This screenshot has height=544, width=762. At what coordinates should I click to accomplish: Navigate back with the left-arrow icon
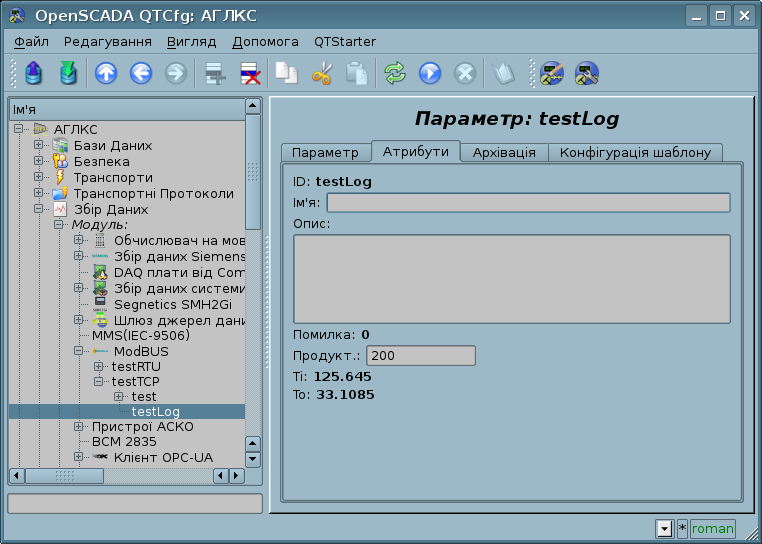pyautogui.click(x=141, y=73)
